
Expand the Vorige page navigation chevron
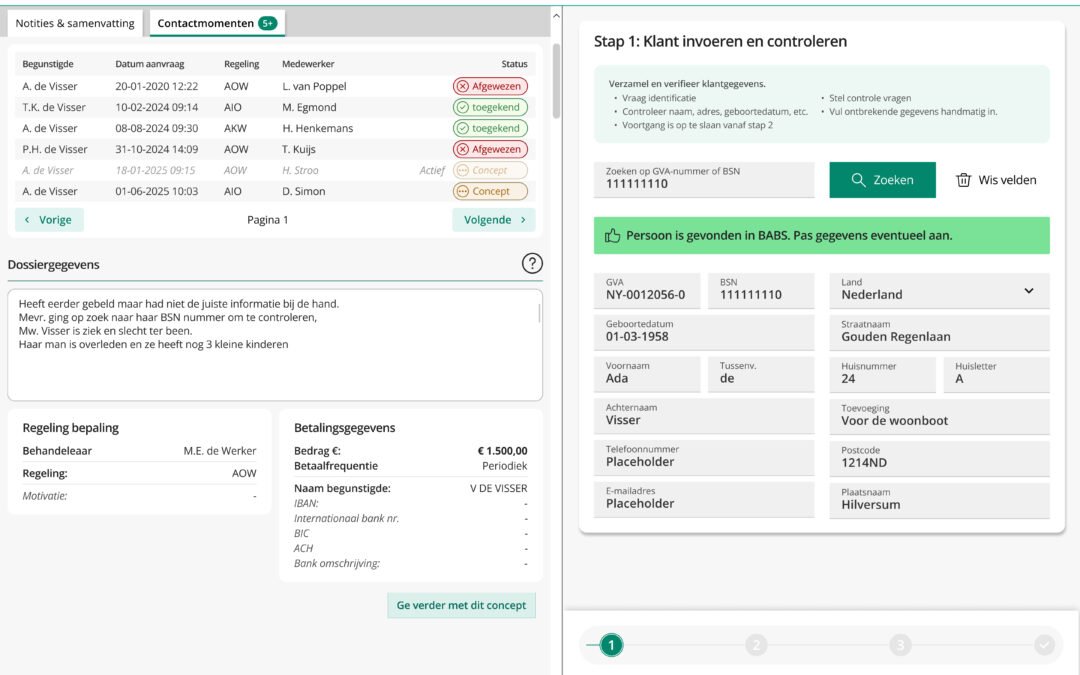(x=28, y=219)
